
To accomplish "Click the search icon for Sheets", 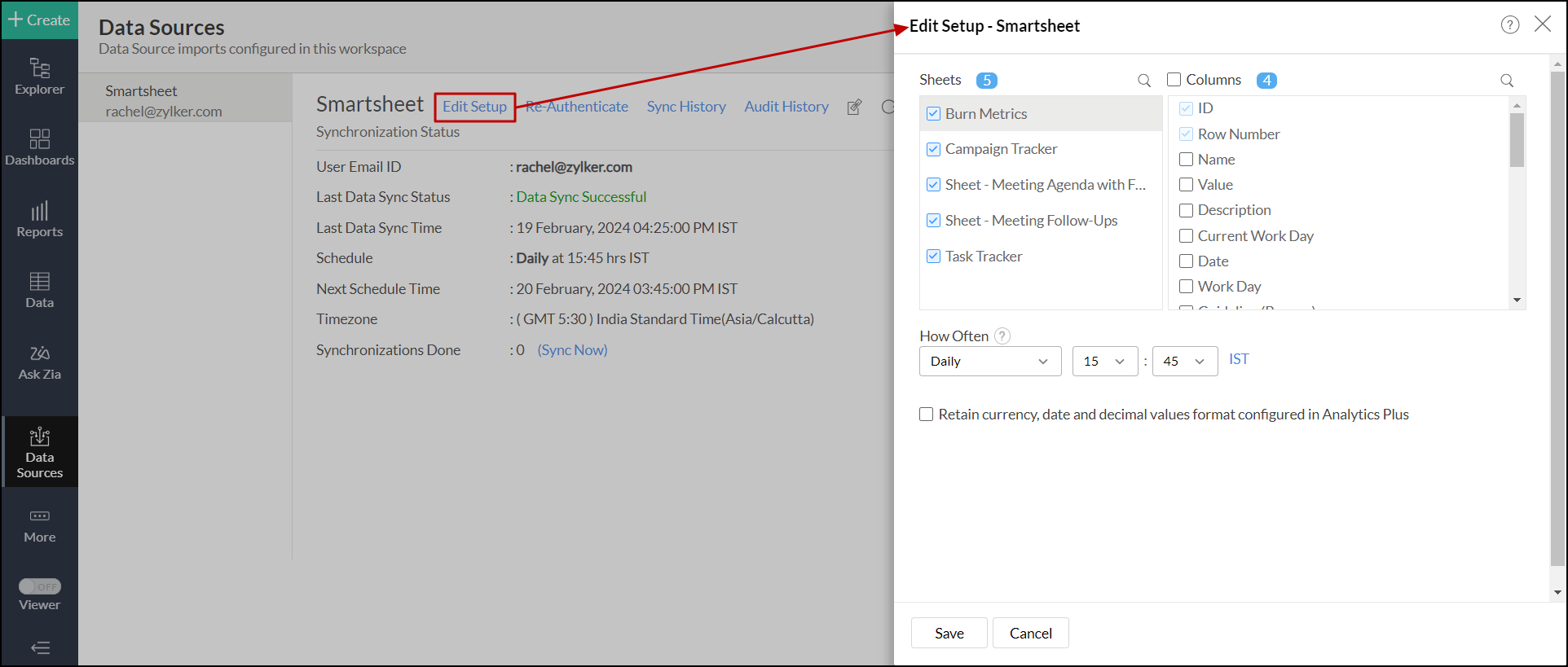I will [1144, 81].
